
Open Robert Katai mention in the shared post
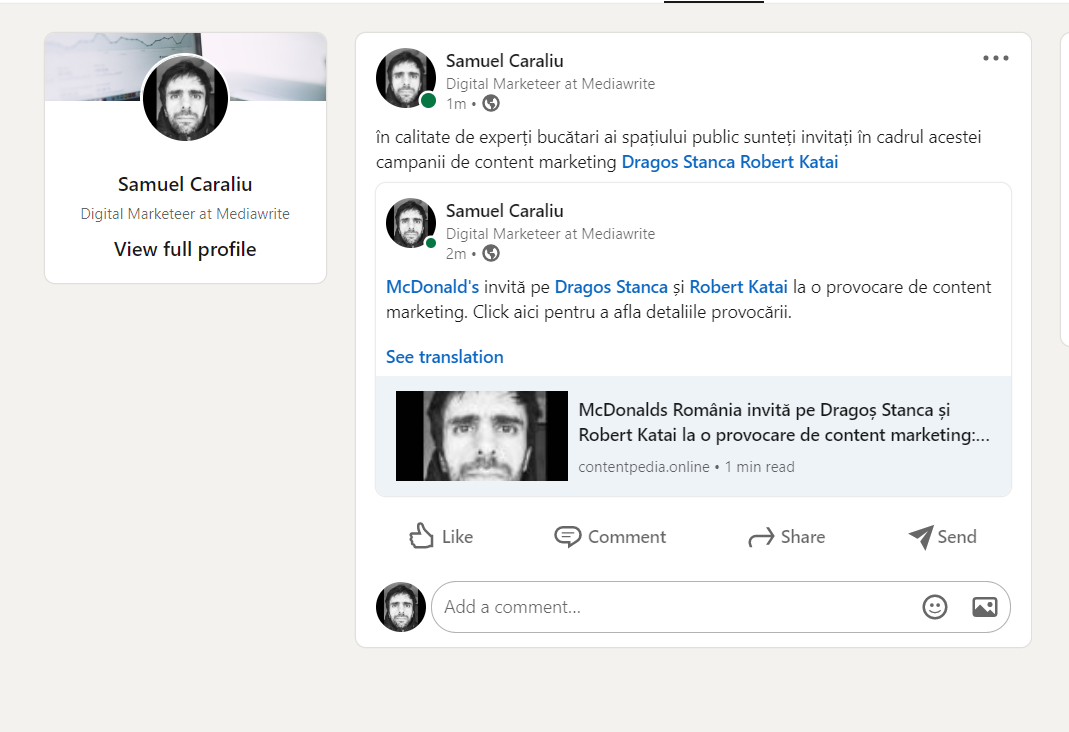[x=738, y=287]
